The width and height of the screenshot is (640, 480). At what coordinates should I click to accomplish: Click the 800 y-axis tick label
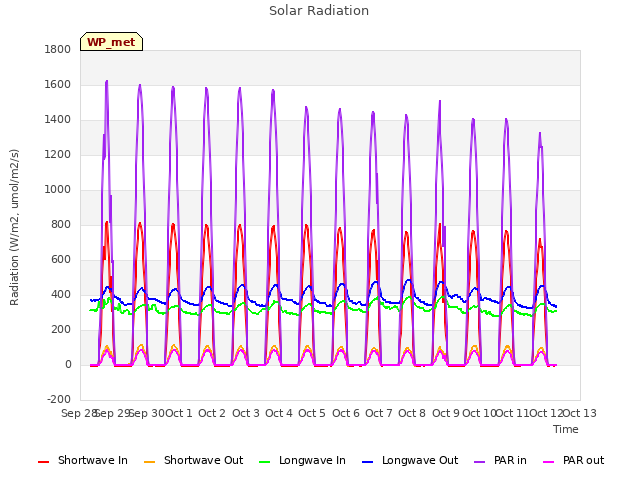point(61,224)
